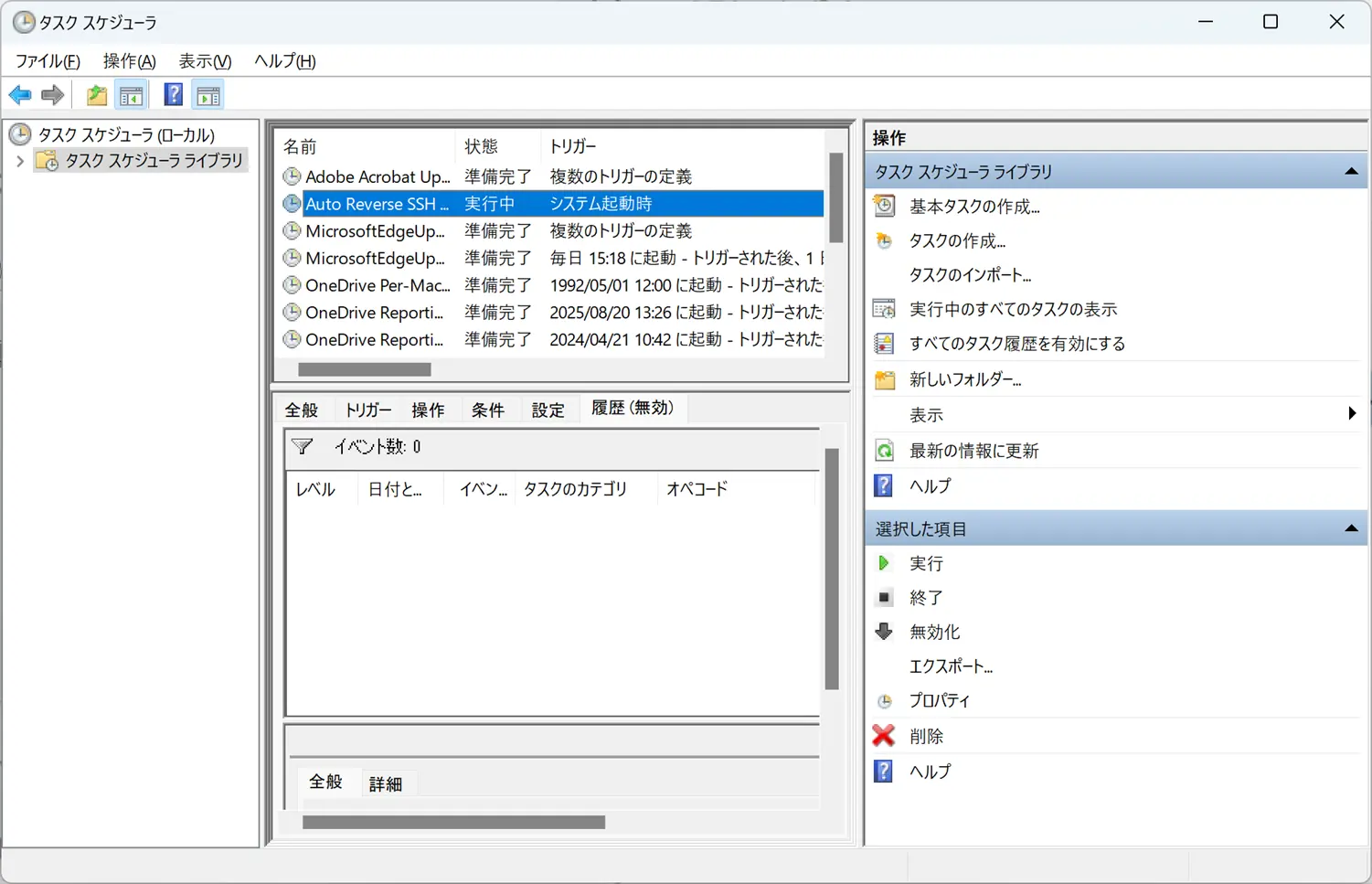This screenshot has width=1372, height=884.
Task: Open the ファイル(F) menu
Action: [48, 61]
